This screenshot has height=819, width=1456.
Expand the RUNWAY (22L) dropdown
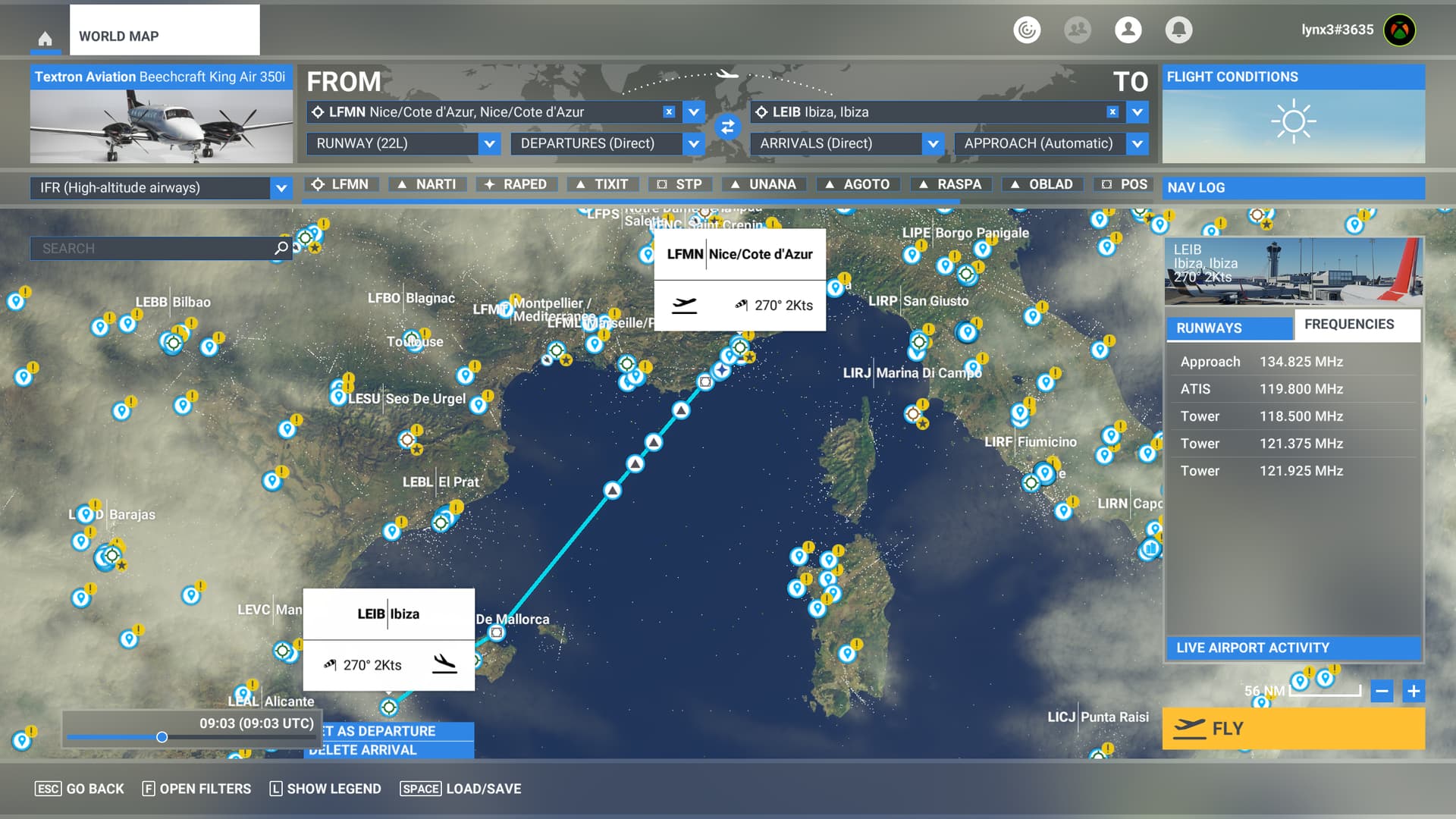click(489, 143)
